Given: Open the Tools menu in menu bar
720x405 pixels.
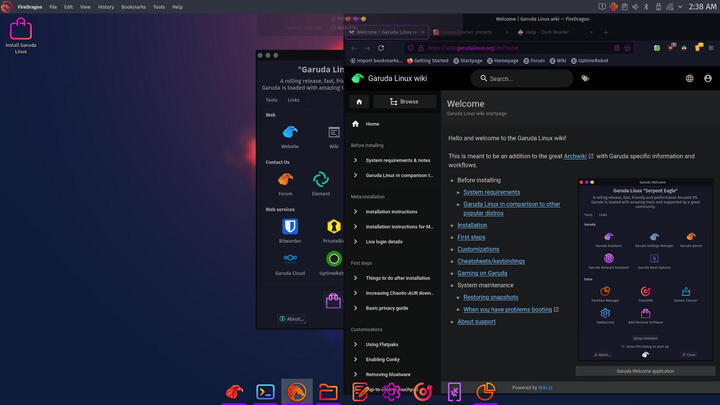Looking at the screenshot, I should (x=159, y=7).
